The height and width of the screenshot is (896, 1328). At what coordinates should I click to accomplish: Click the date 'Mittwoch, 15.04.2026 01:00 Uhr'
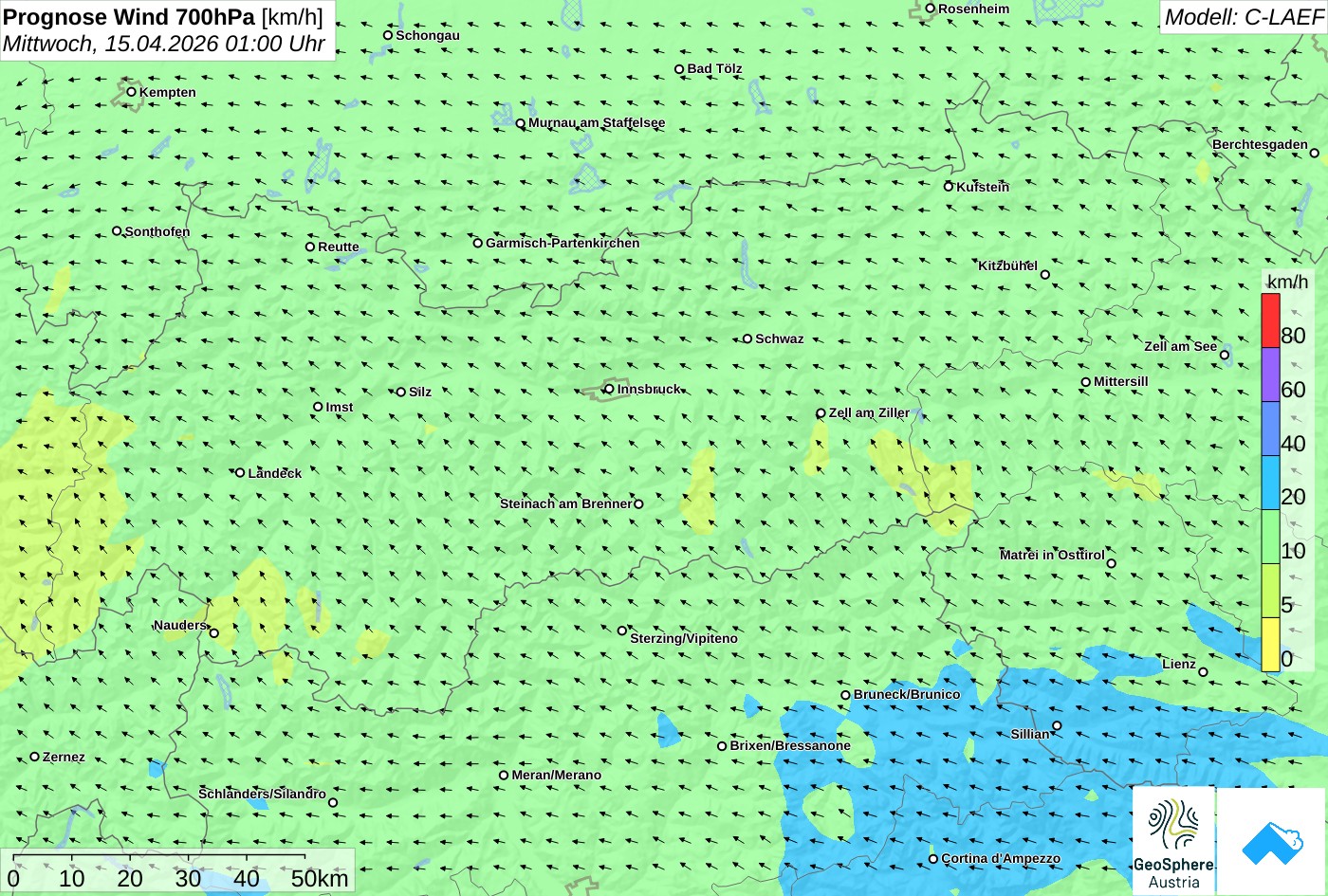pos(164,44)
